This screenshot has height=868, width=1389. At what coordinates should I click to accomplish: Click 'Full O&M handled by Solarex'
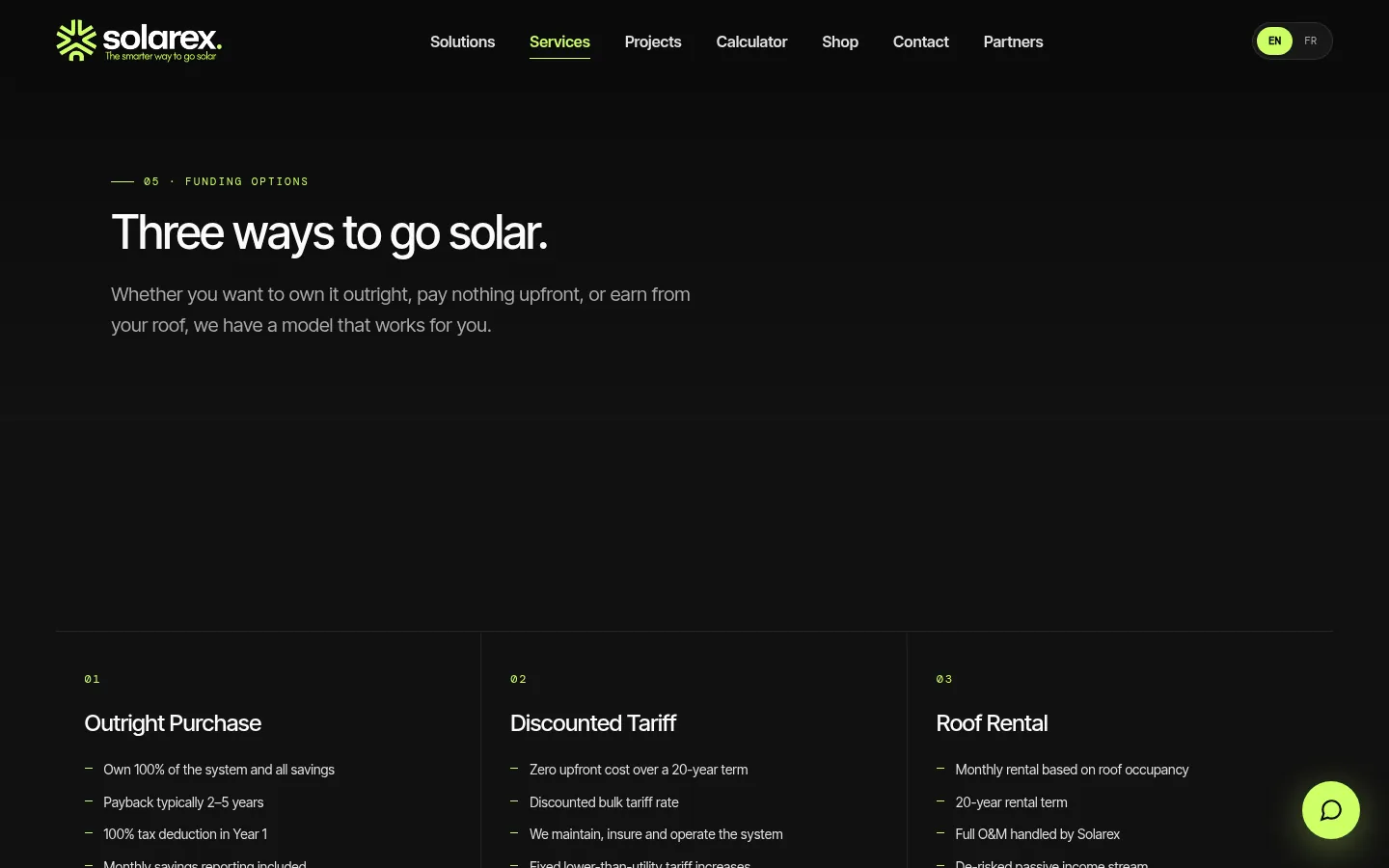click(1038, 834)
